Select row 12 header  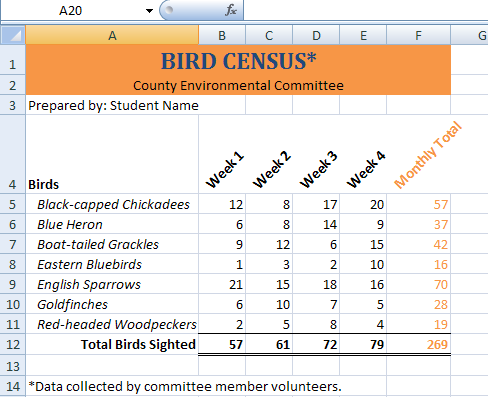pyautogui.click(x=13, y=345)
